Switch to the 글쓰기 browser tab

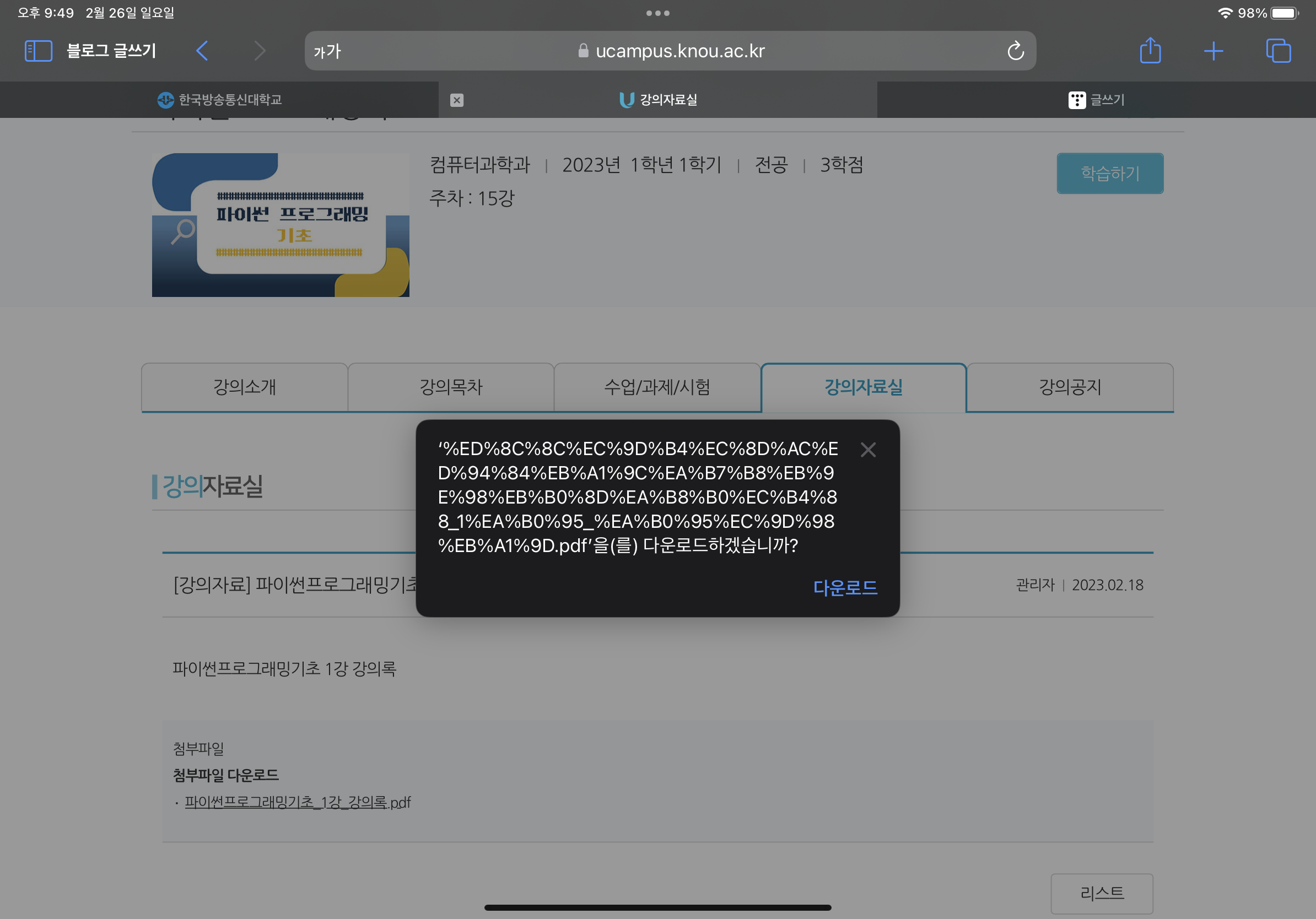click(x=1096, y=100)
